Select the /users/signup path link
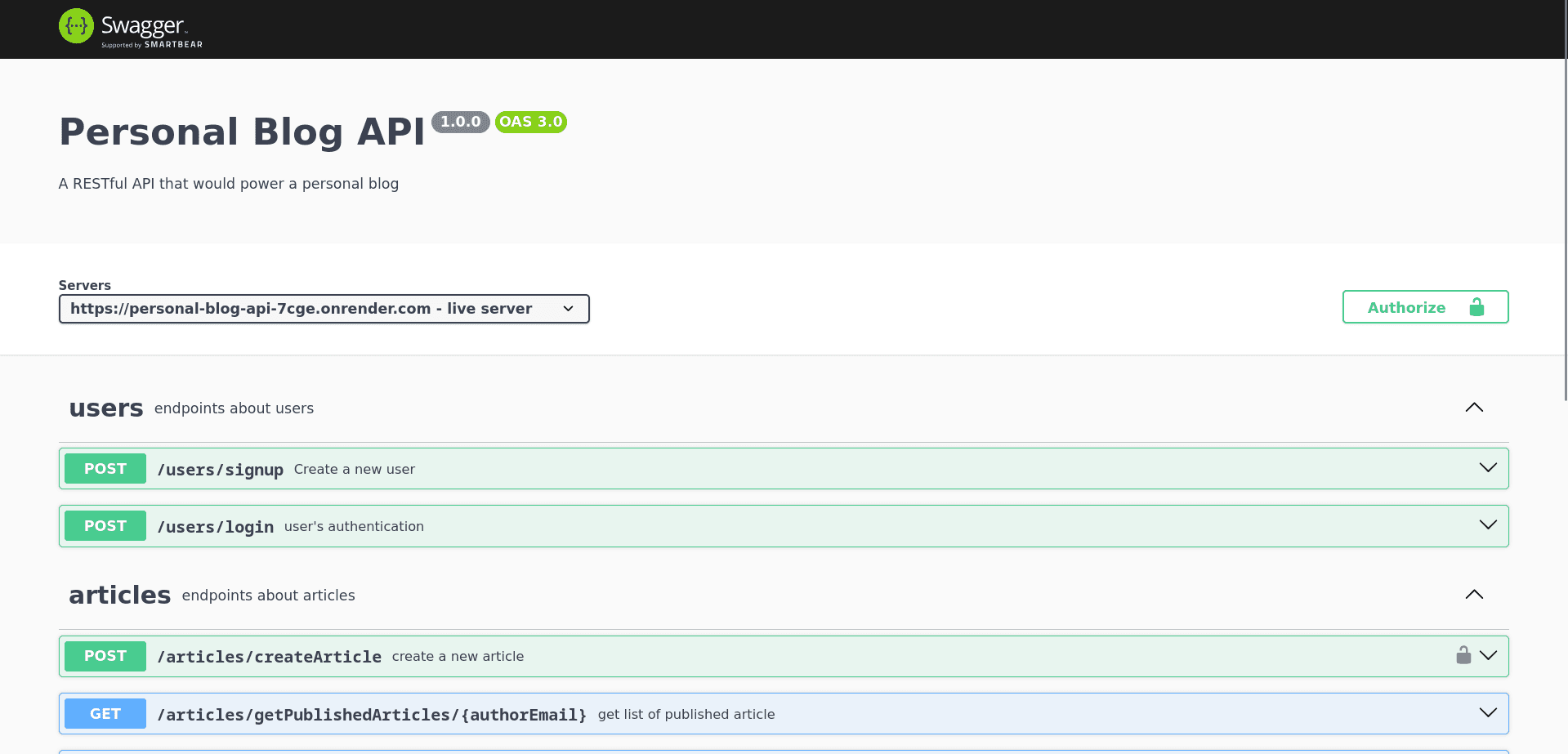1568x754 pixels. pyautogui.click(x=221, y=470)
